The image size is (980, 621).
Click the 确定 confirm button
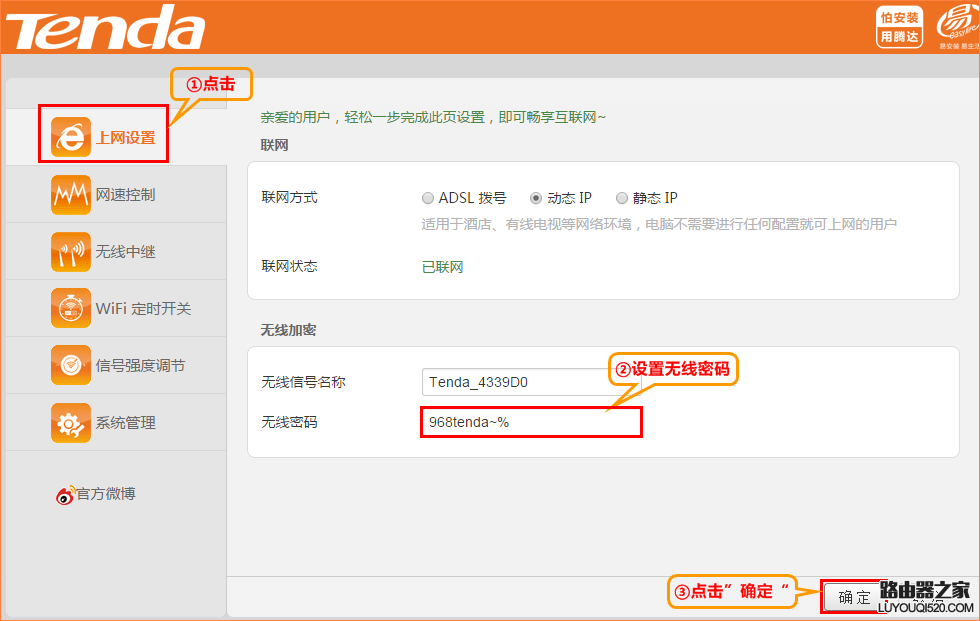tap(854, 597)
